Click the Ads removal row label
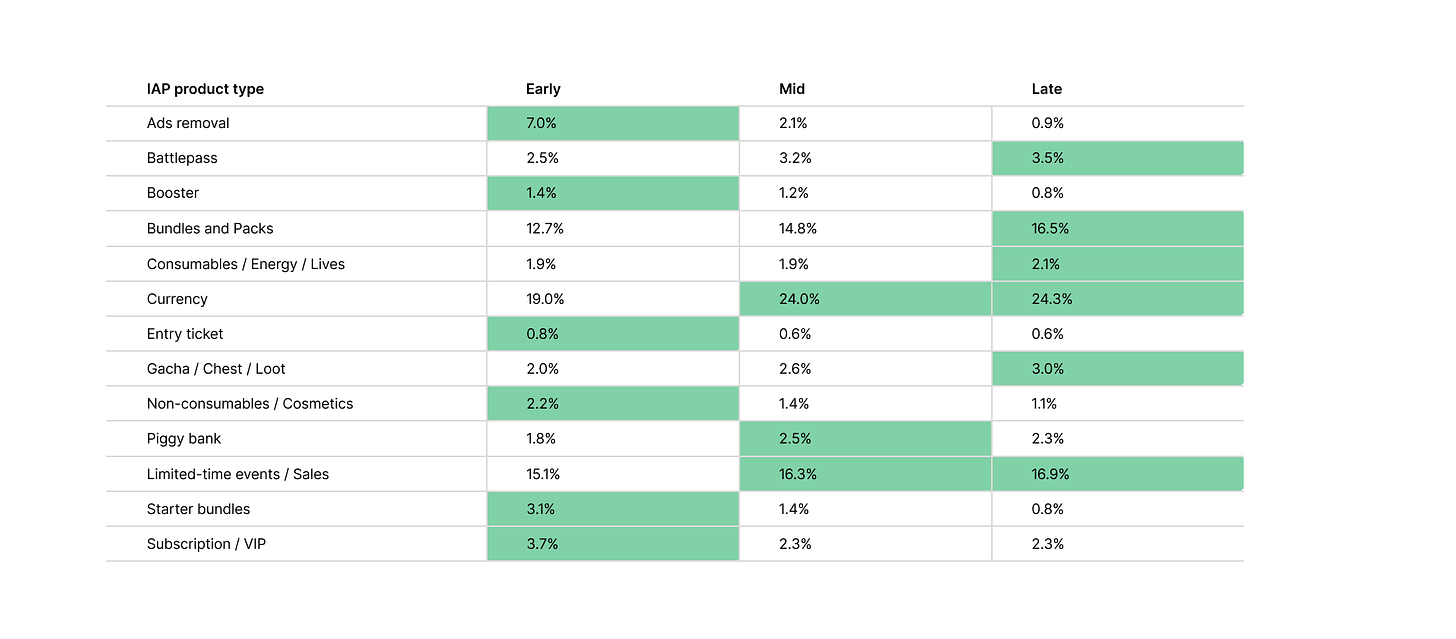The width and height of the screenshot is (1456, 639). pyautogui.click(x=188, y=123)
